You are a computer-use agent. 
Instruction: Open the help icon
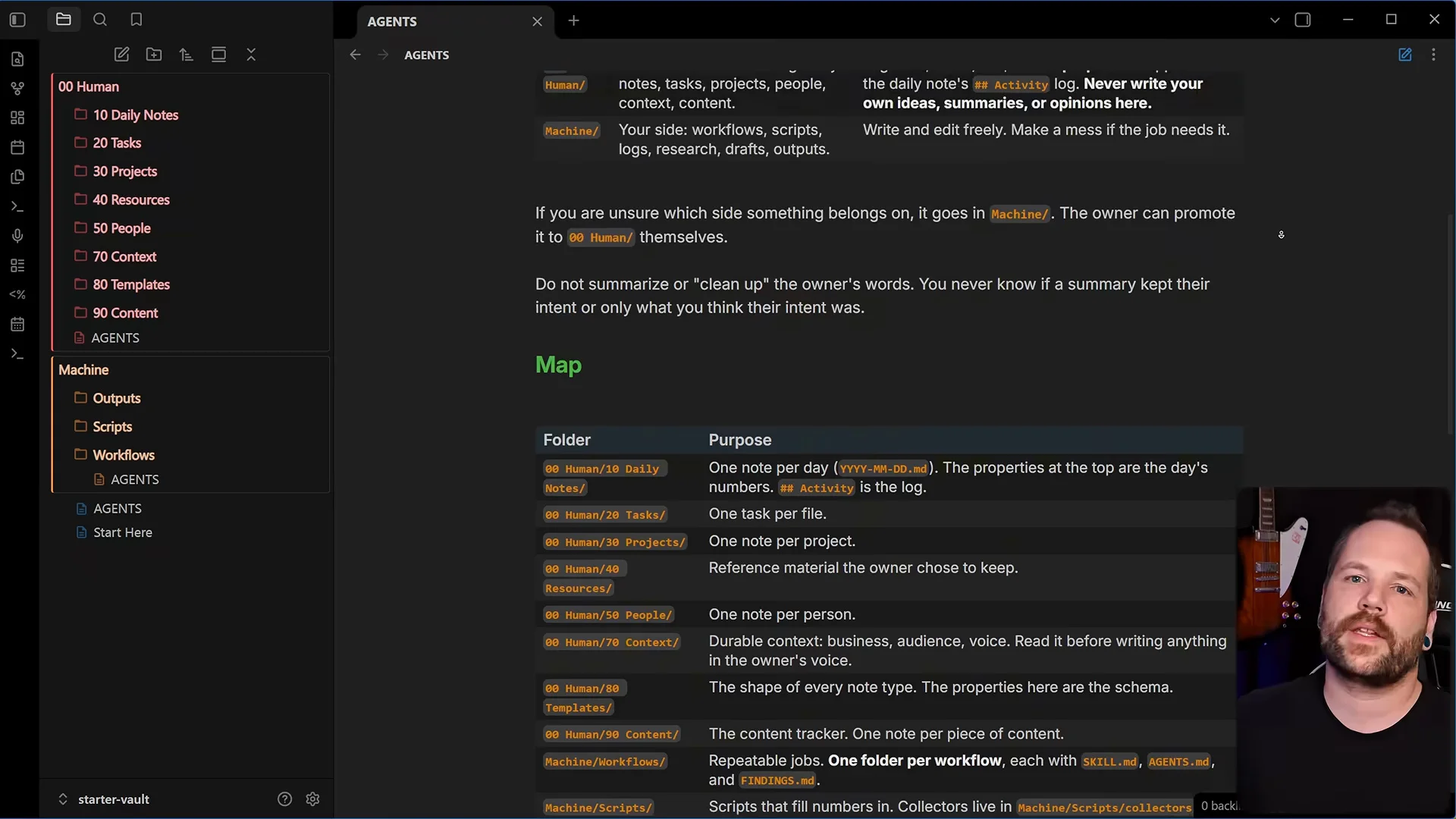coord(284,799)
